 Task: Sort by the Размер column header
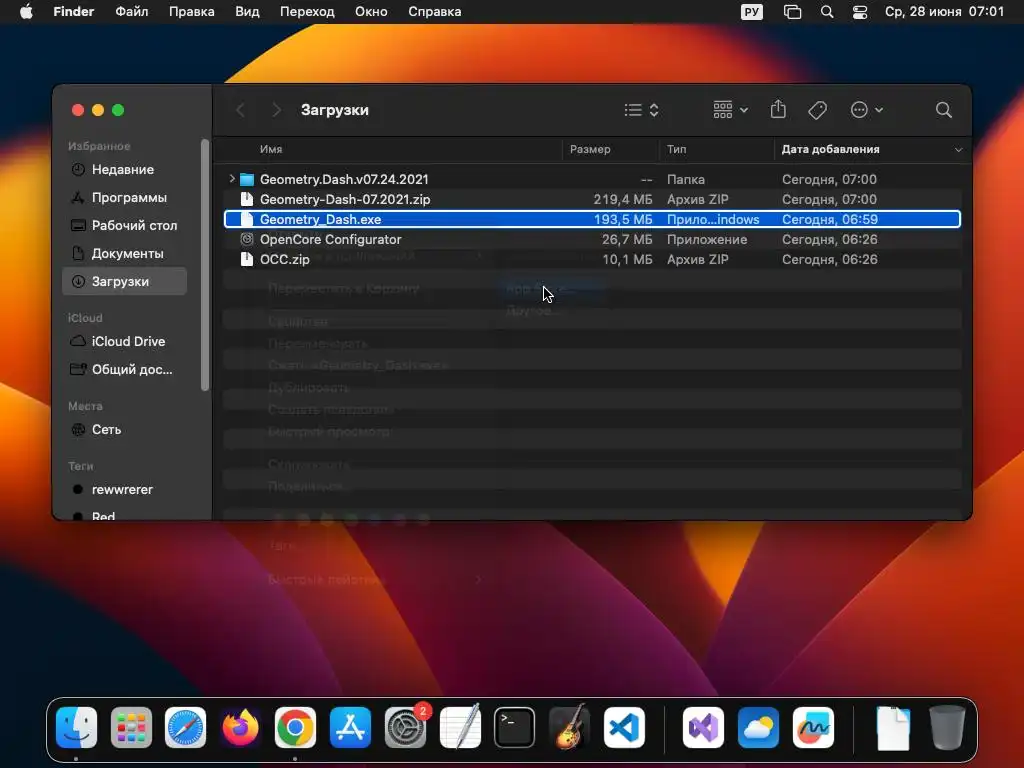pyautogui.click(x=590, y=149)
